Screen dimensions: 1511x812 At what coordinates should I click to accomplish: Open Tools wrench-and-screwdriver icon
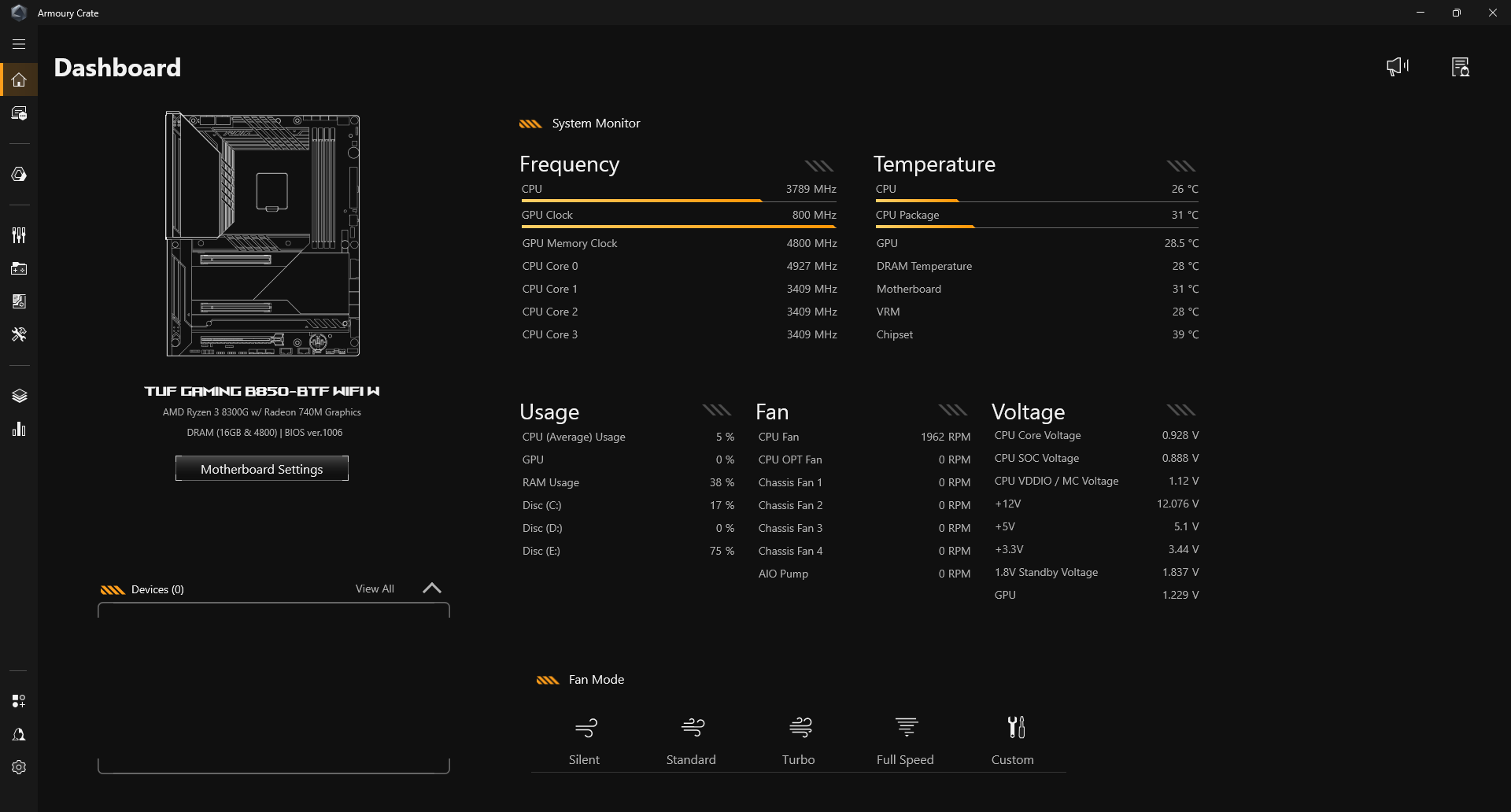coord(19,334)
